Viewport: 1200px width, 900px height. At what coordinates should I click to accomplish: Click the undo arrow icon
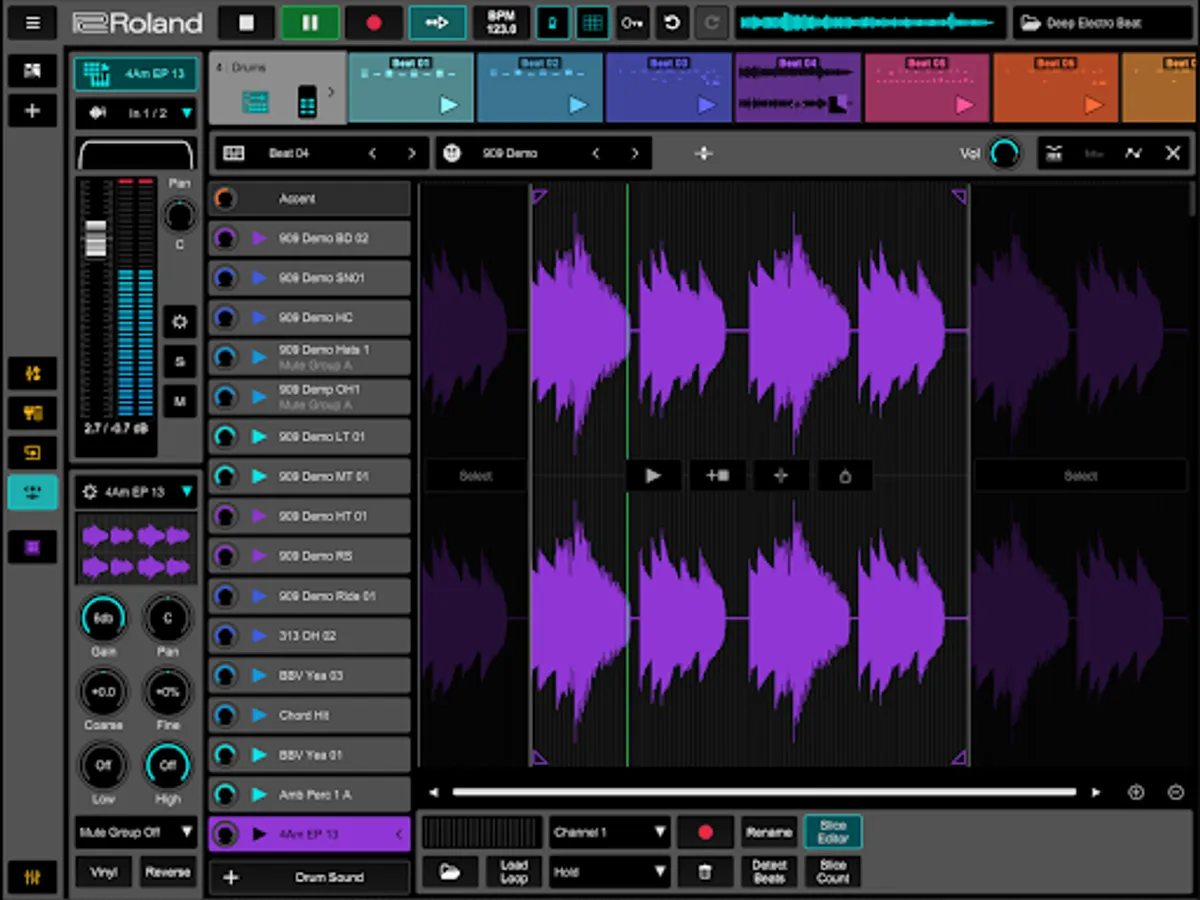[x=672, y=22]
